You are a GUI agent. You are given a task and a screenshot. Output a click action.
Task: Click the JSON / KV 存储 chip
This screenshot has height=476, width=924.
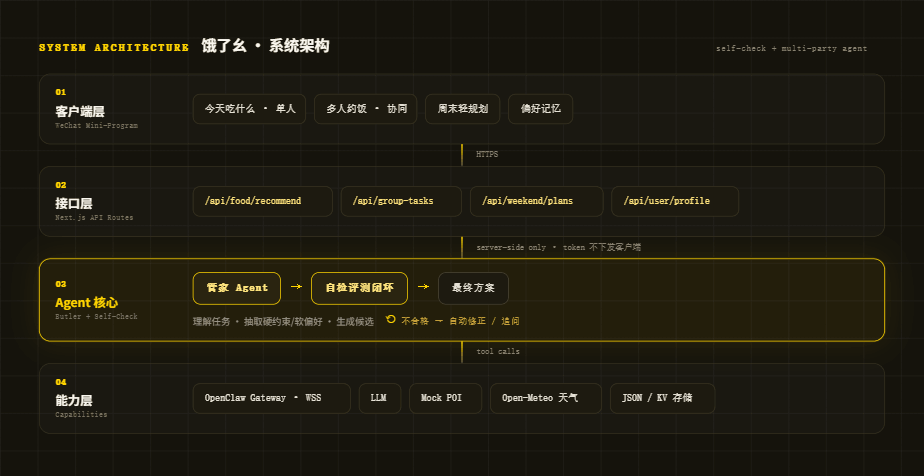(663, 398)
